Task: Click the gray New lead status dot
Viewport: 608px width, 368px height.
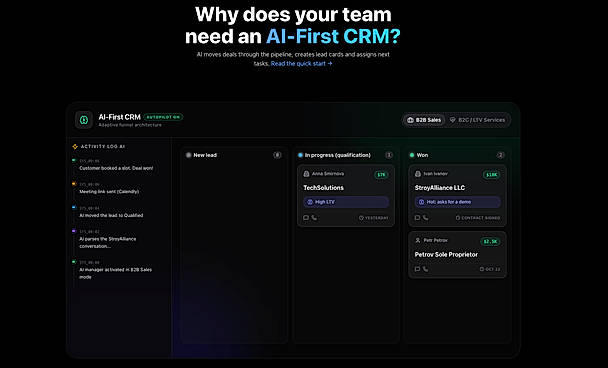Action: 188,155
